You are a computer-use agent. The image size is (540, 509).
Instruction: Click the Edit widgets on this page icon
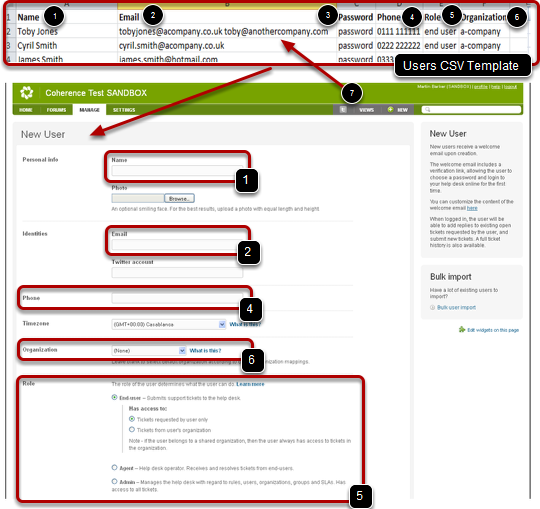pos(462,330)
